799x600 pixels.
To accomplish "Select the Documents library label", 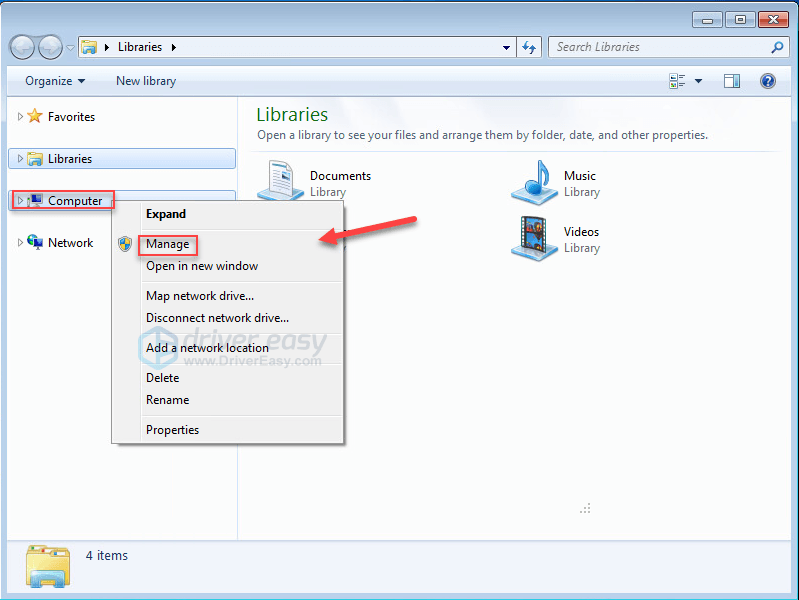I will pos(340,176).
